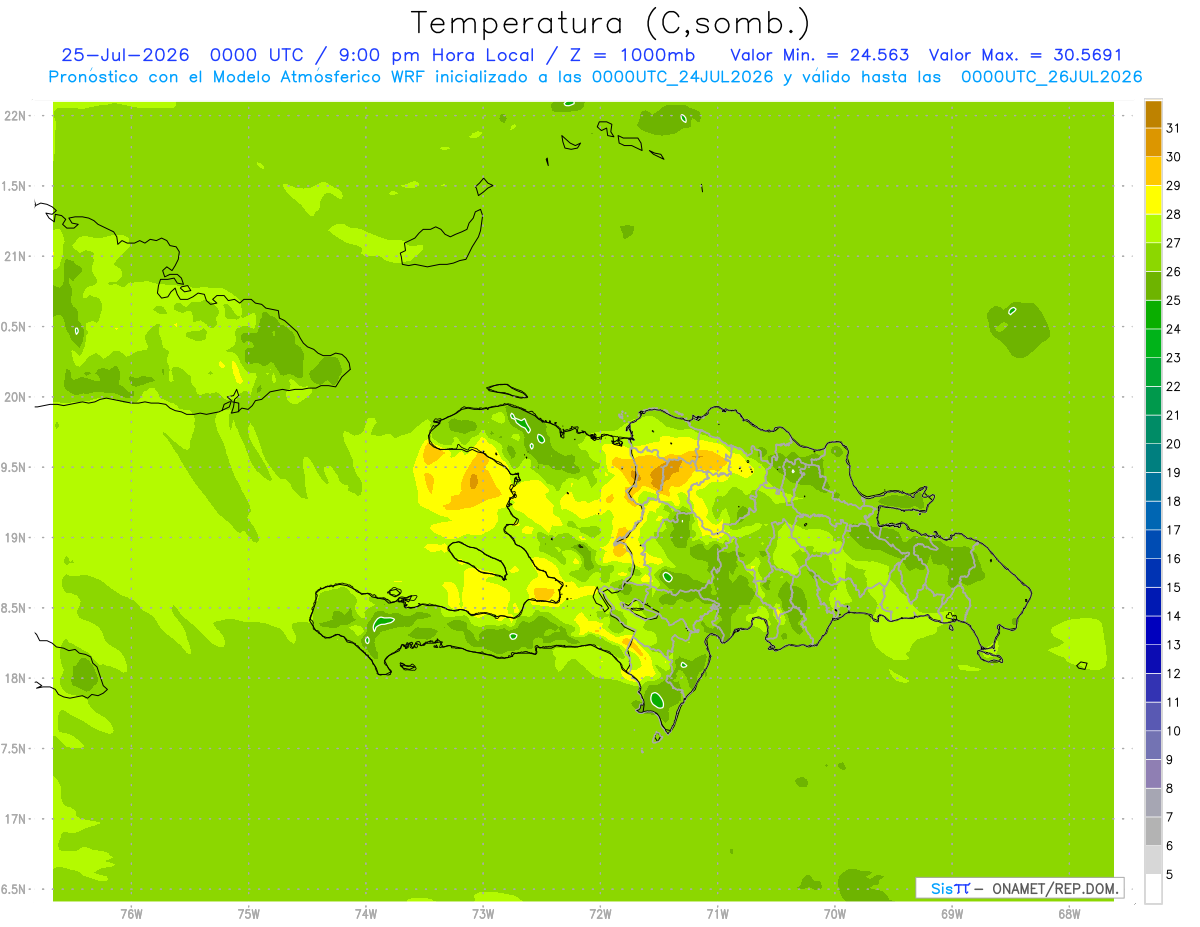The image size is (1200, 927).
Task: Click the '76W' longitude label
Action: point(131,913)
